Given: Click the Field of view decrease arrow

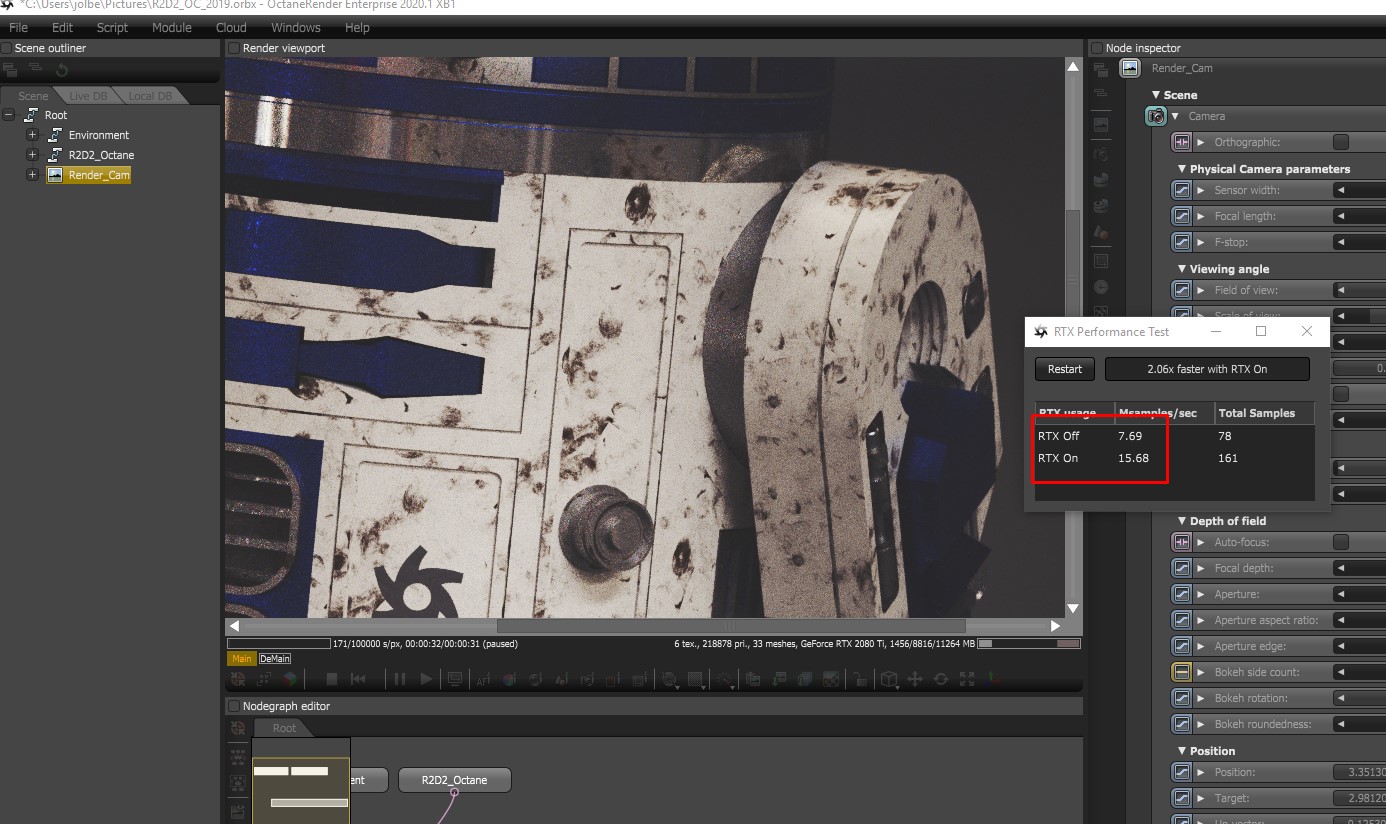Looking at the screenshot, I should pyautogui.click(x=1341, y=290).
